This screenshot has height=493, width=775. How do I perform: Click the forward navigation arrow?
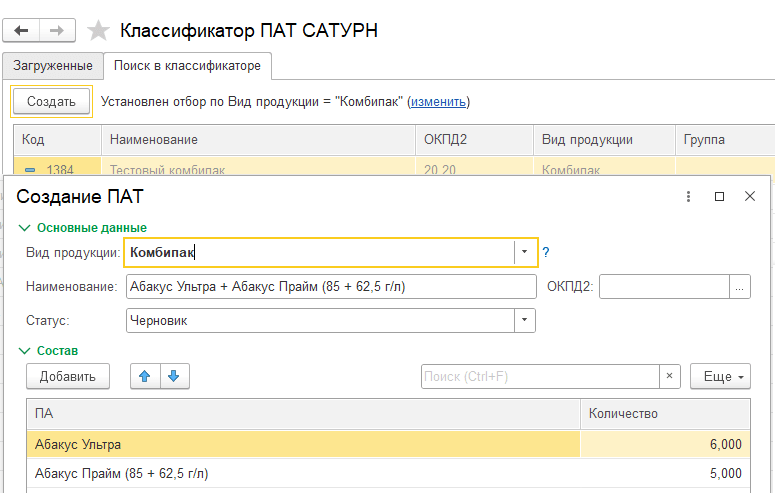[x=58, y=30]
